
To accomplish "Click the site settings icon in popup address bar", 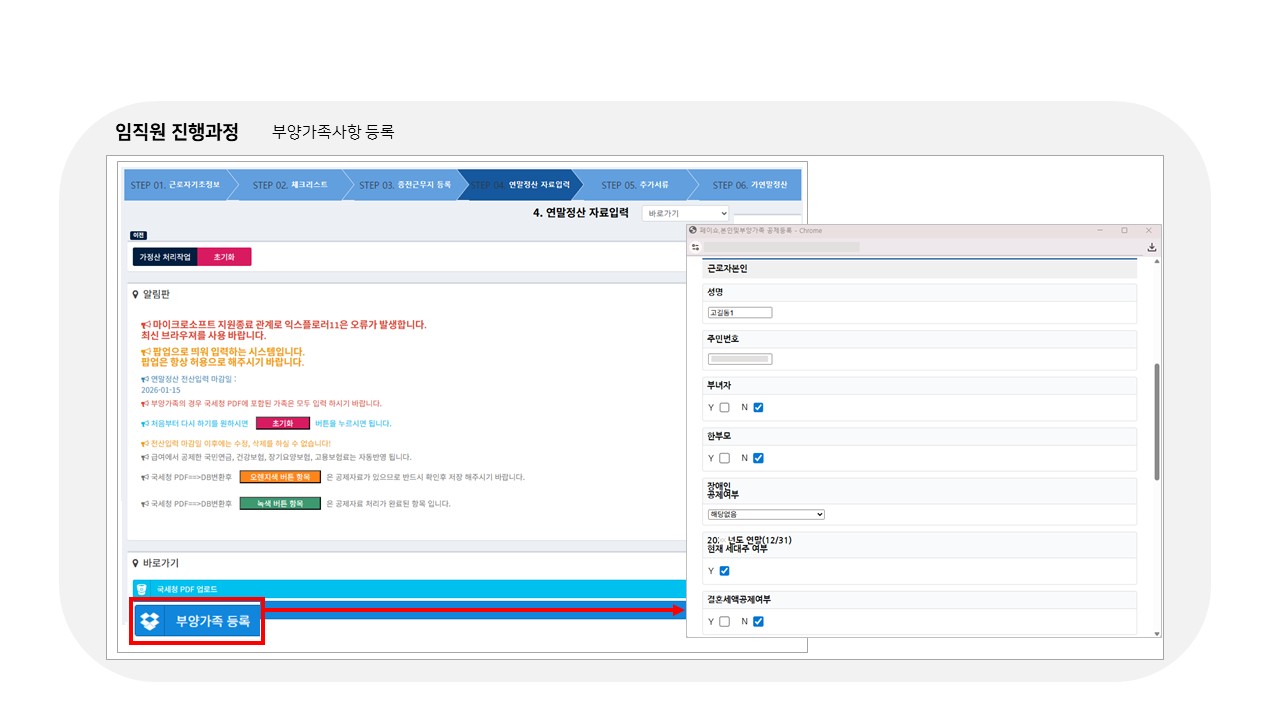I will (695, 246).
